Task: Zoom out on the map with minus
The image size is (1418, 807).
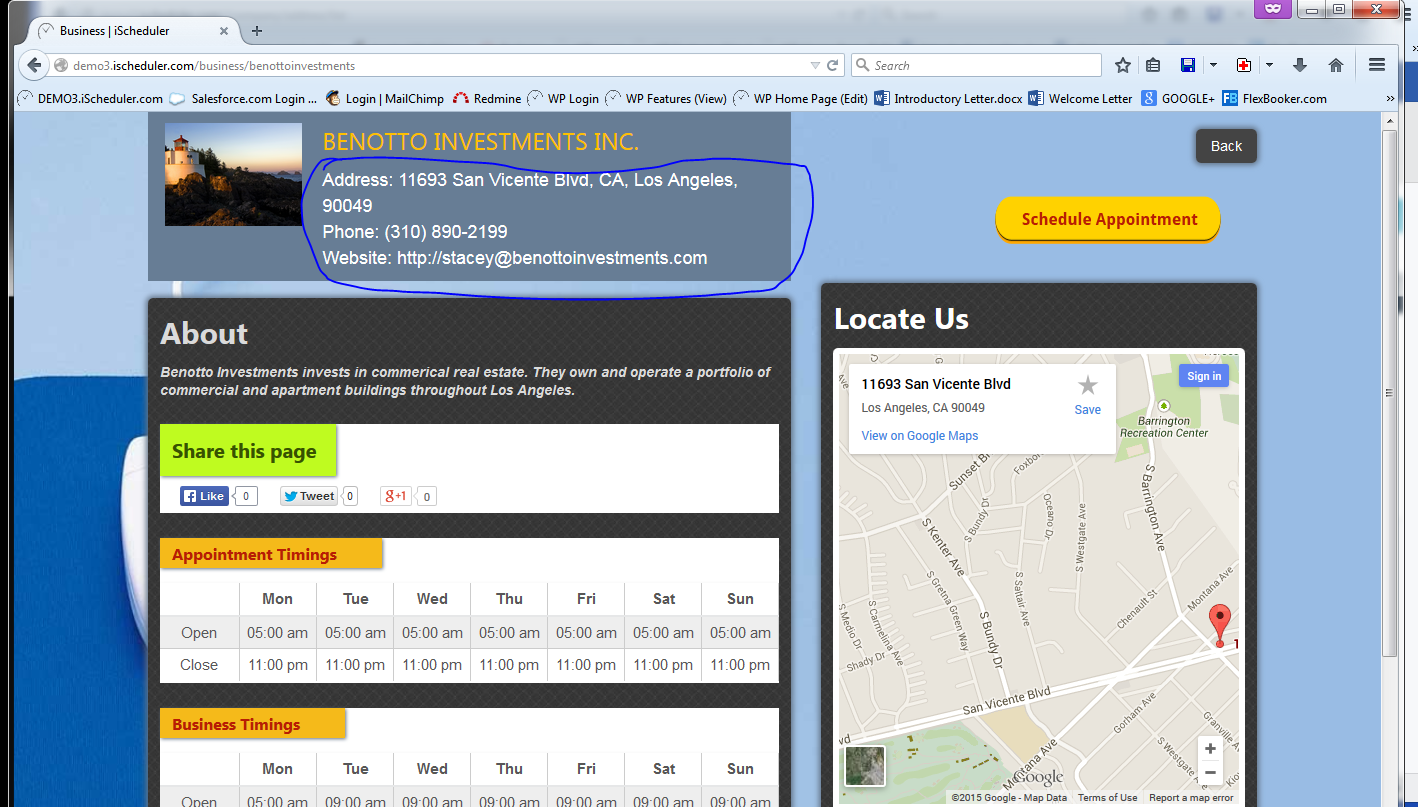Action: (1210, 772)
